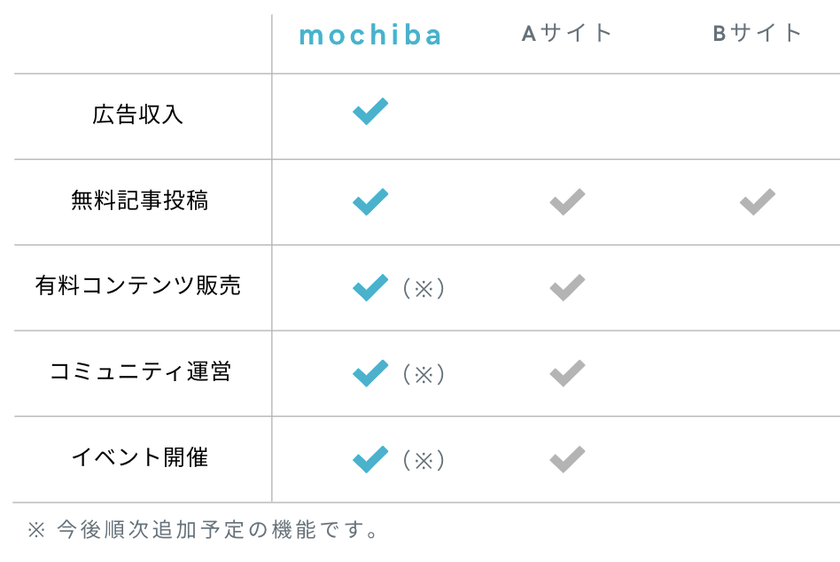The height and width of the screenshot is (562, 840).
Task: Select the mochiba column header
Action: [370, 35]
